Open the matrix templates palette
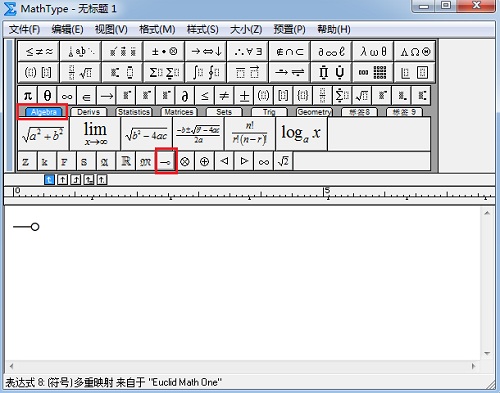This screenshot has width=500, height=393. (373, 72)
